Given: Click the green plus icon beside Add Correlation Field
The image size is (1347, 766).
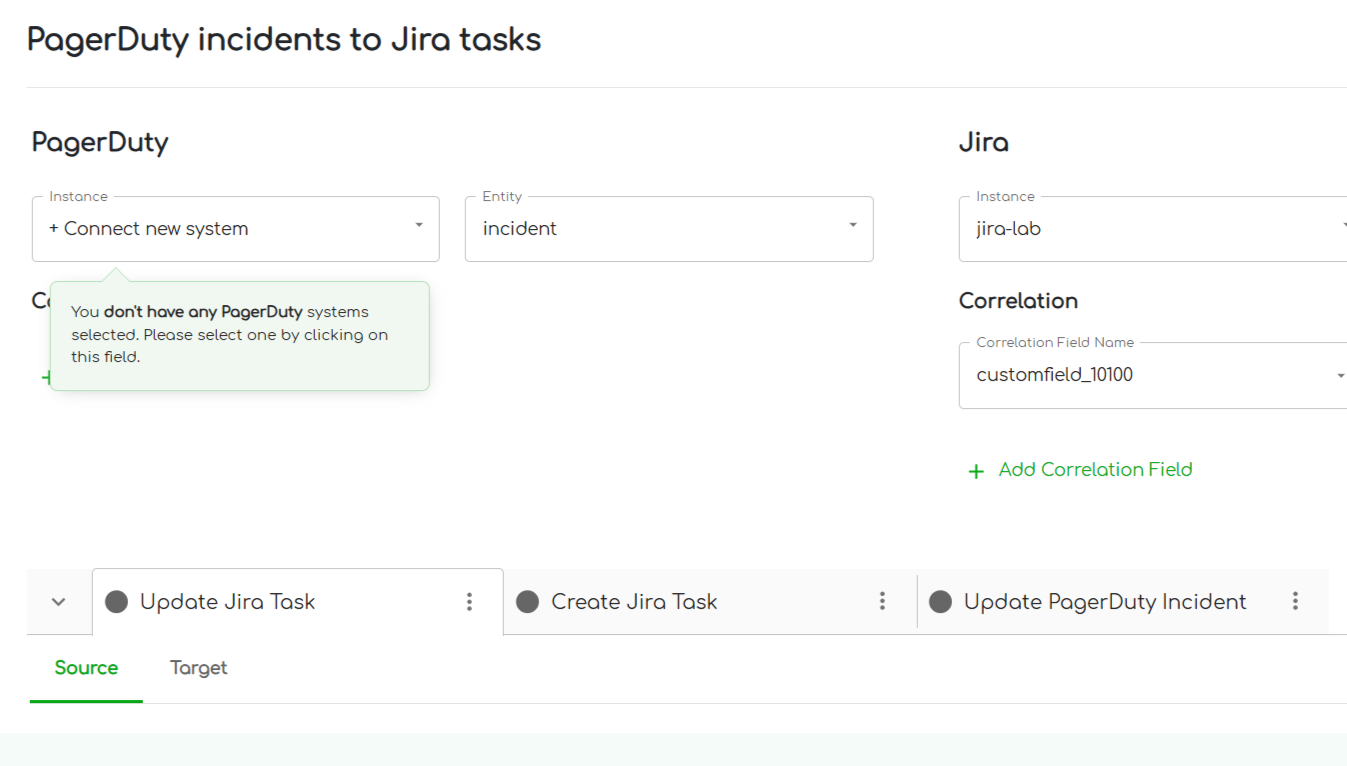Looking at the screenshot, I should pyautogui.click(x=976, y=471).
